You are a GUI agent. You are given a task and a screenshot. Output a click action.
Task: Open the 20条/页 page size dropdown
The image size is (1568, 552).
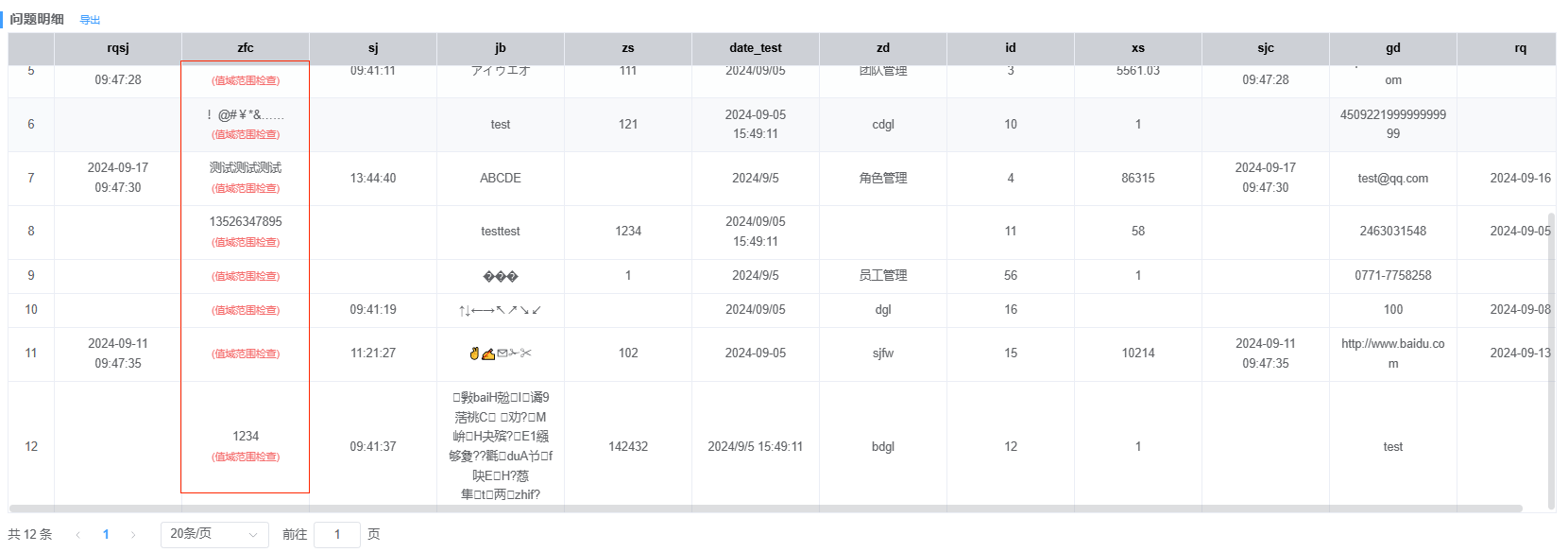pyautogui.click(x=214, y=535)
